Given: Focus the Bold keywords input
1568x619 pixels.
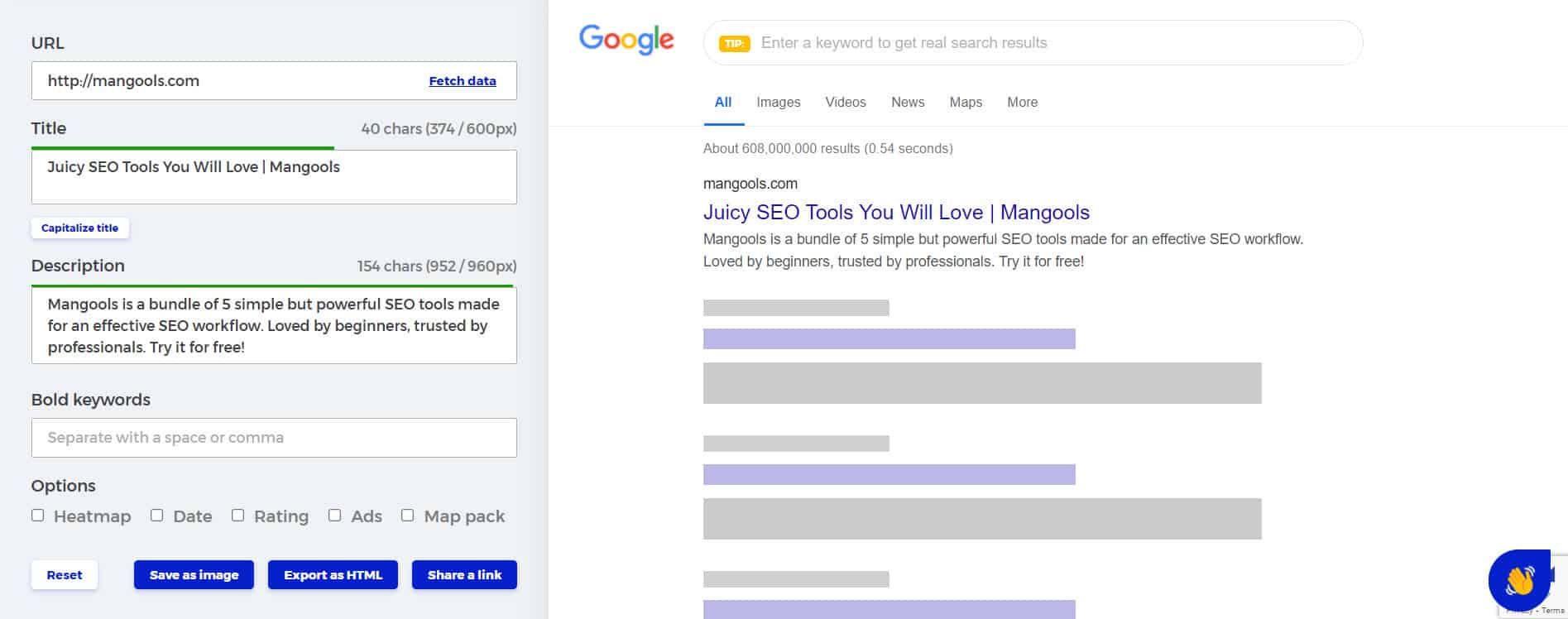Looking at the screenshot, I should pos(274,438).
